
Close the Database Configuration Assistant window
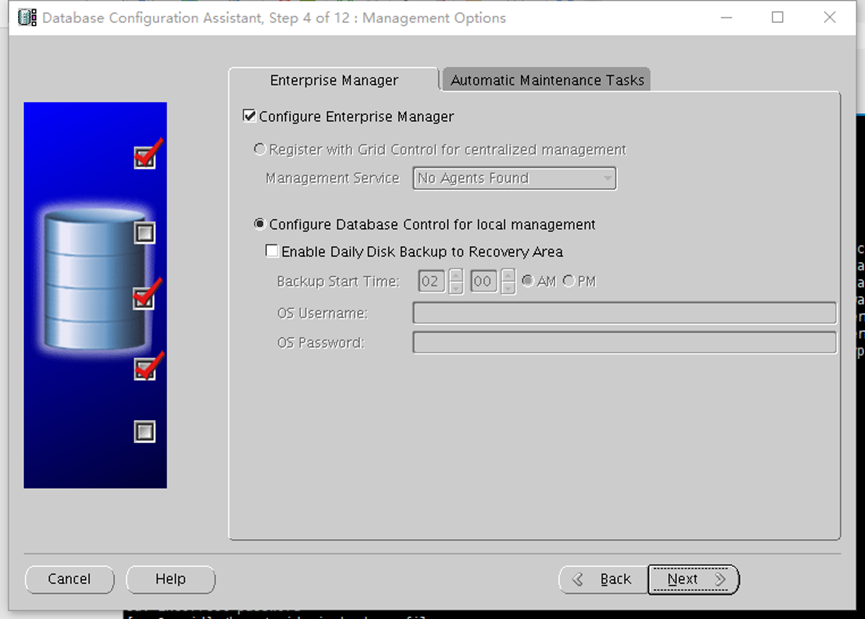pos(829,18)
